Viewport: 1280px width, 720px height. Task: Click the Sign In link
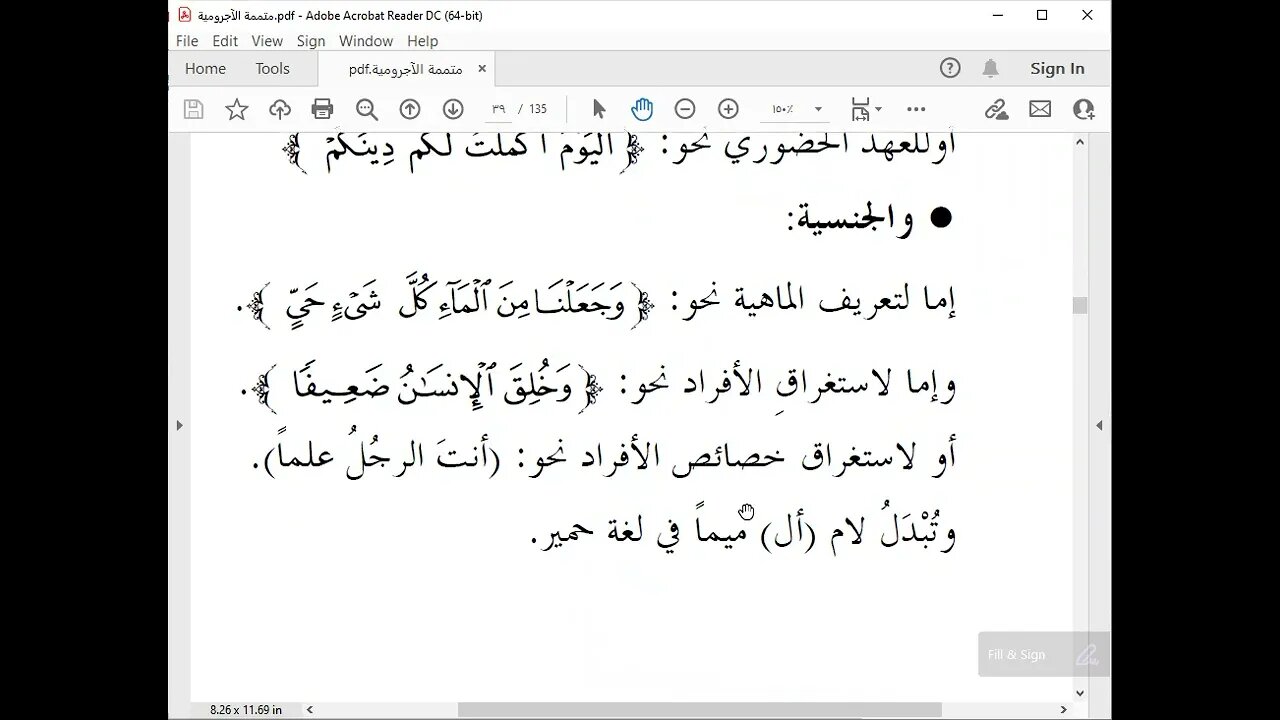tap(1057, 68)
